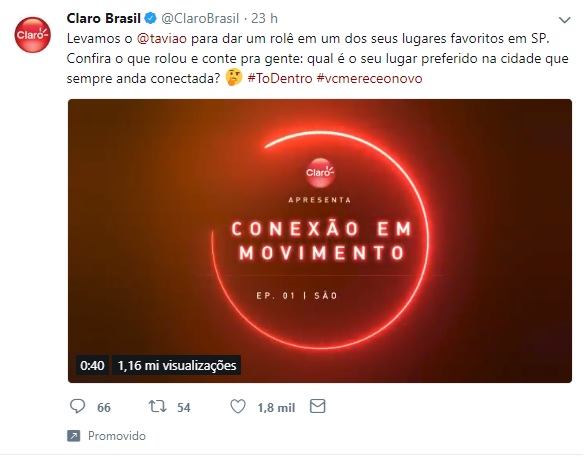This screenshot has width=586, height=458.
Task: Click the Claro logo inside the video
Action: [320, 172]
